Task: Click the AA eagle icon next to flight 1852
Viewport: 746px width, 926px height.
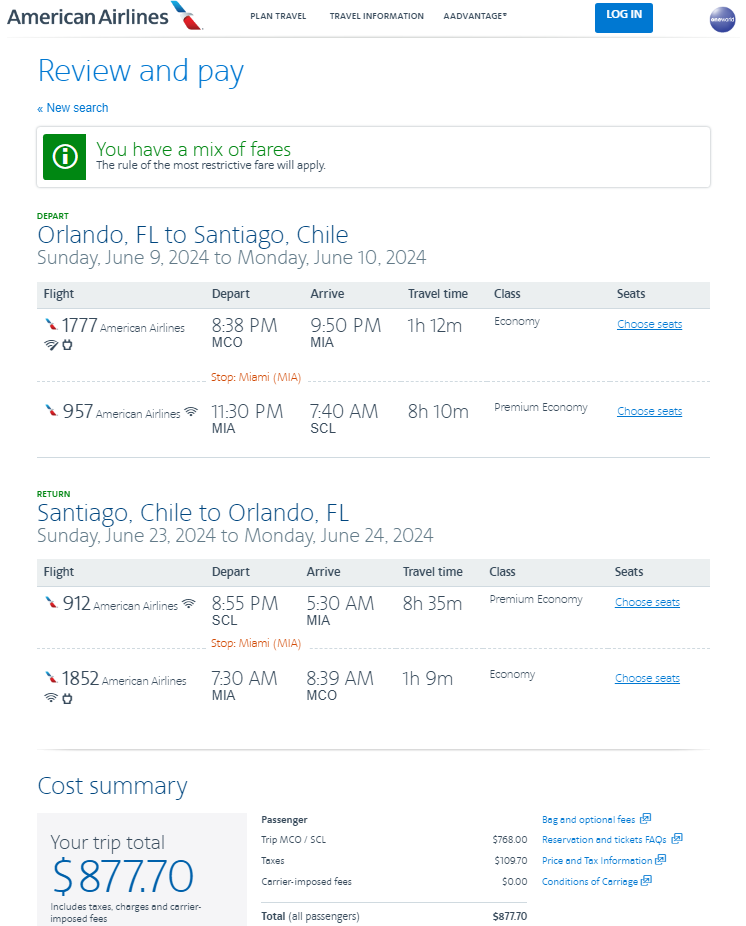Action: point(51,679)
